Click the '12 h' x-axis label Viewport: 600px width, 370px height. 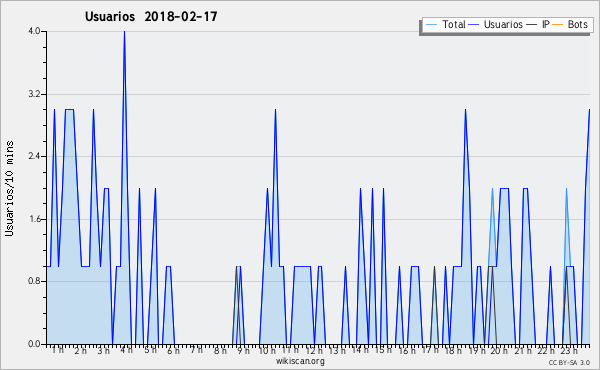314,350
